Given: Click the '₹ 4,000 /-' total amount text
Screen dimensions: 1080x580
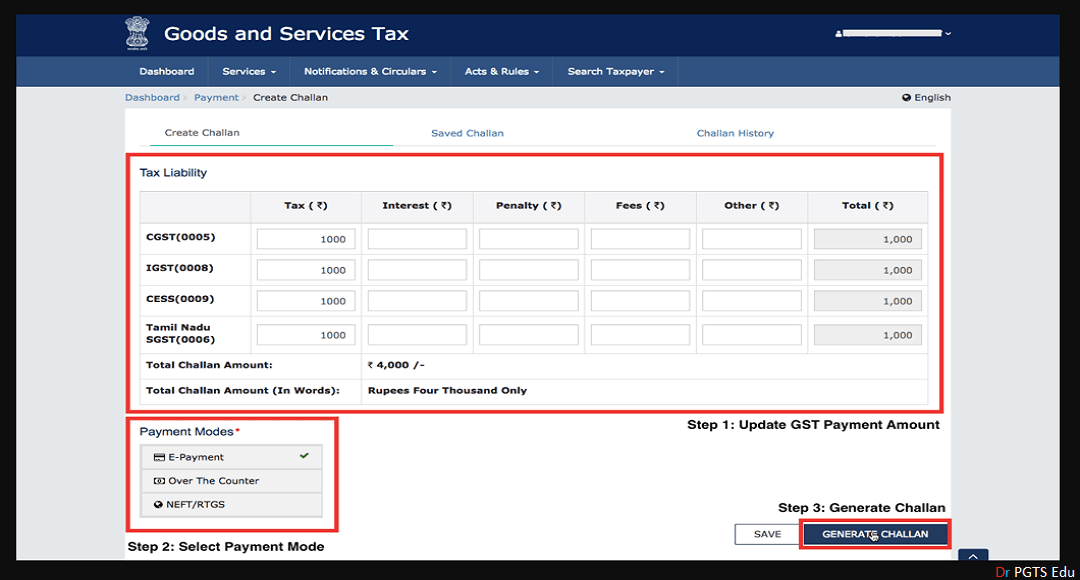Looking at the screenshot, I should click(x=396, y=365).
